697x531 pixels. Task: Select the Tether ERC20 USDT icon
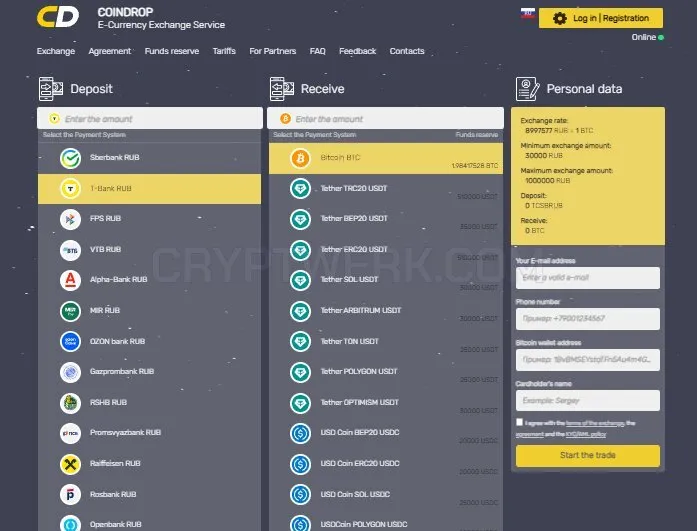(300, 250)
